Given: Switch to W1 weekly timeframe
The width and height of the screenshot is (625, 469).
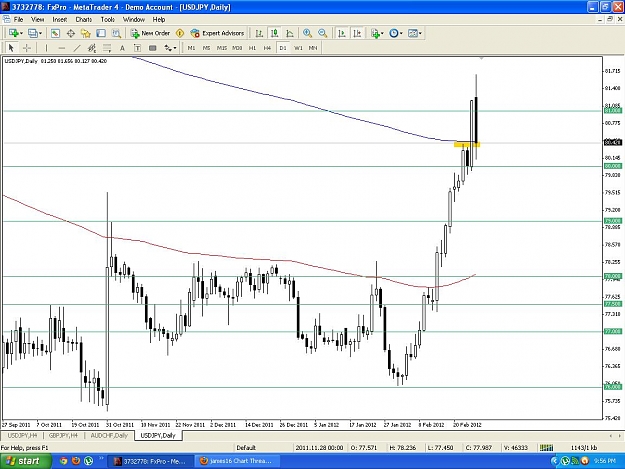Looking at the screenshot, I should [298, 48].
